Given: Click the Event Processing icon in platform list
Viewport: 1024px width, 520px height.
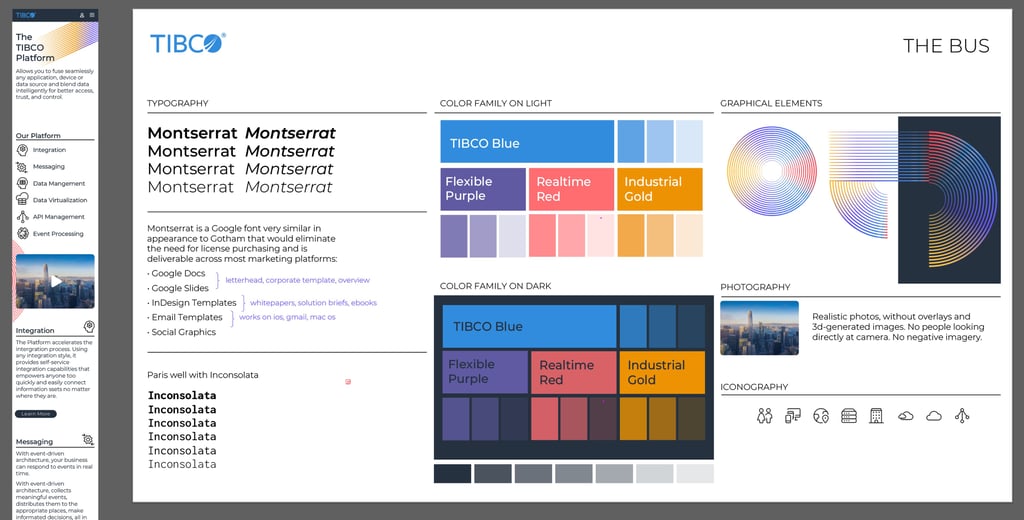Looking at the screenshot, I should (x=22, y=233).
